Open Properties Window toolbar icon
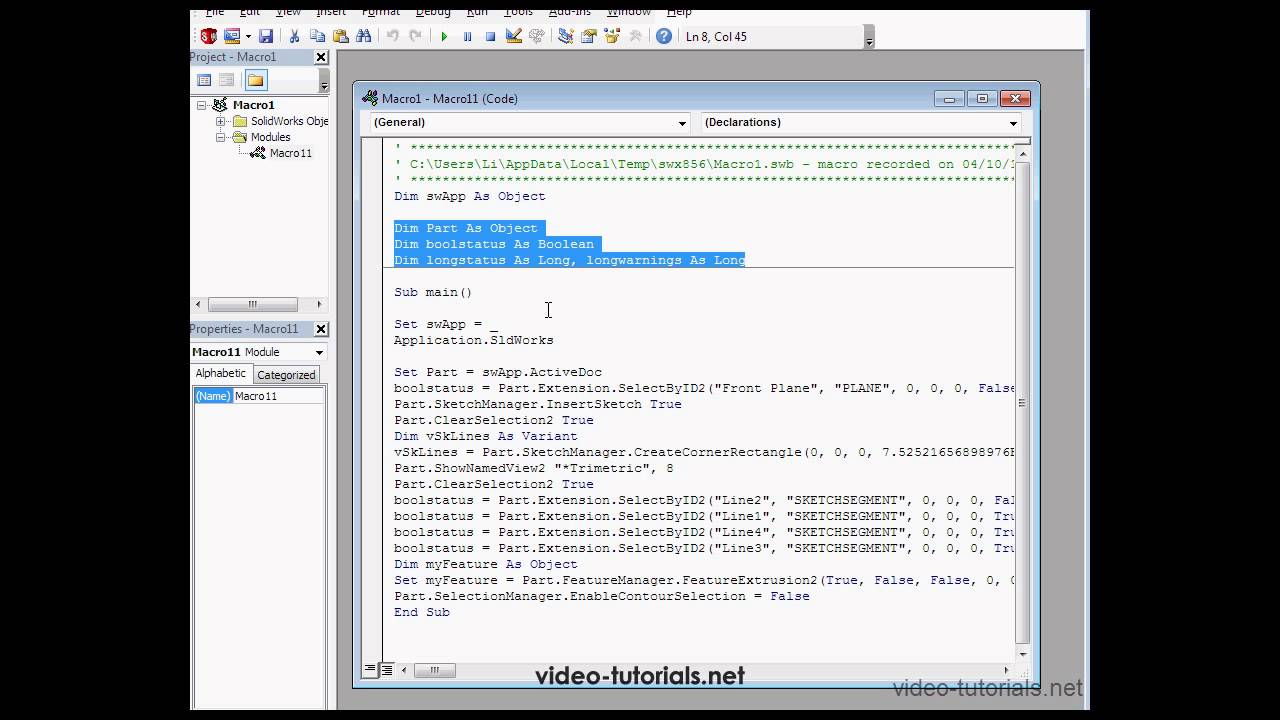This screenshot has height=720, width=1280. [588, 36]
